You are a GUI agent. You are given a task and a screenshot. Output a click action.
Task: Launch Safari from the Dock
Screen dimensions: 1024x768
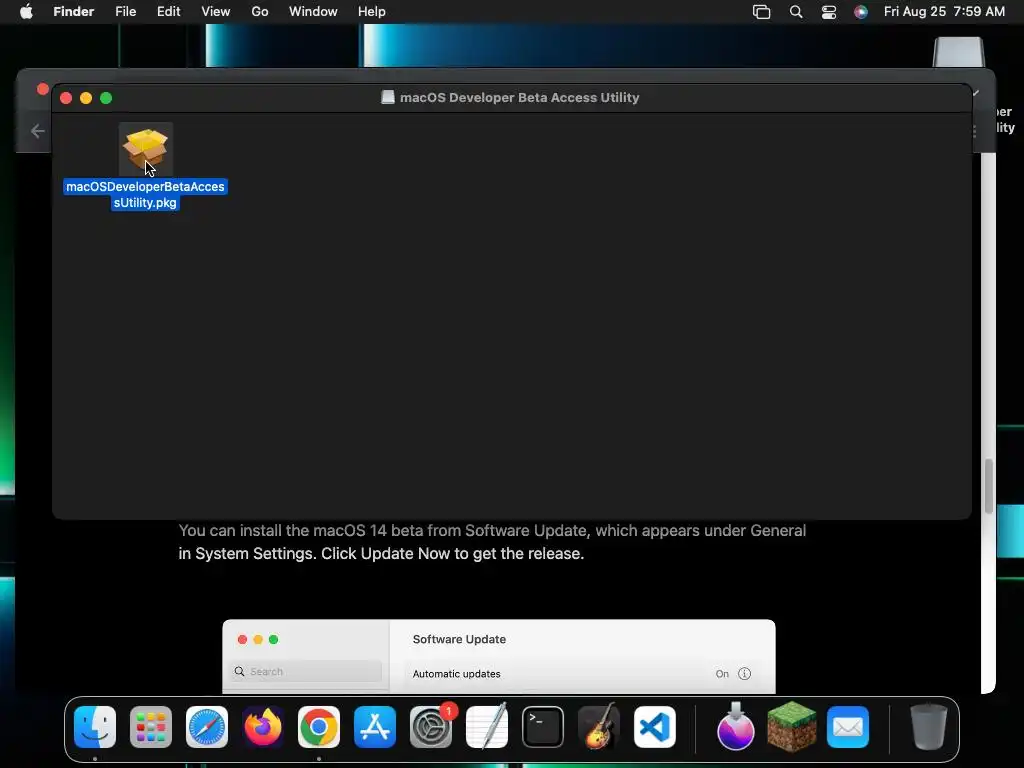(207, 727)
